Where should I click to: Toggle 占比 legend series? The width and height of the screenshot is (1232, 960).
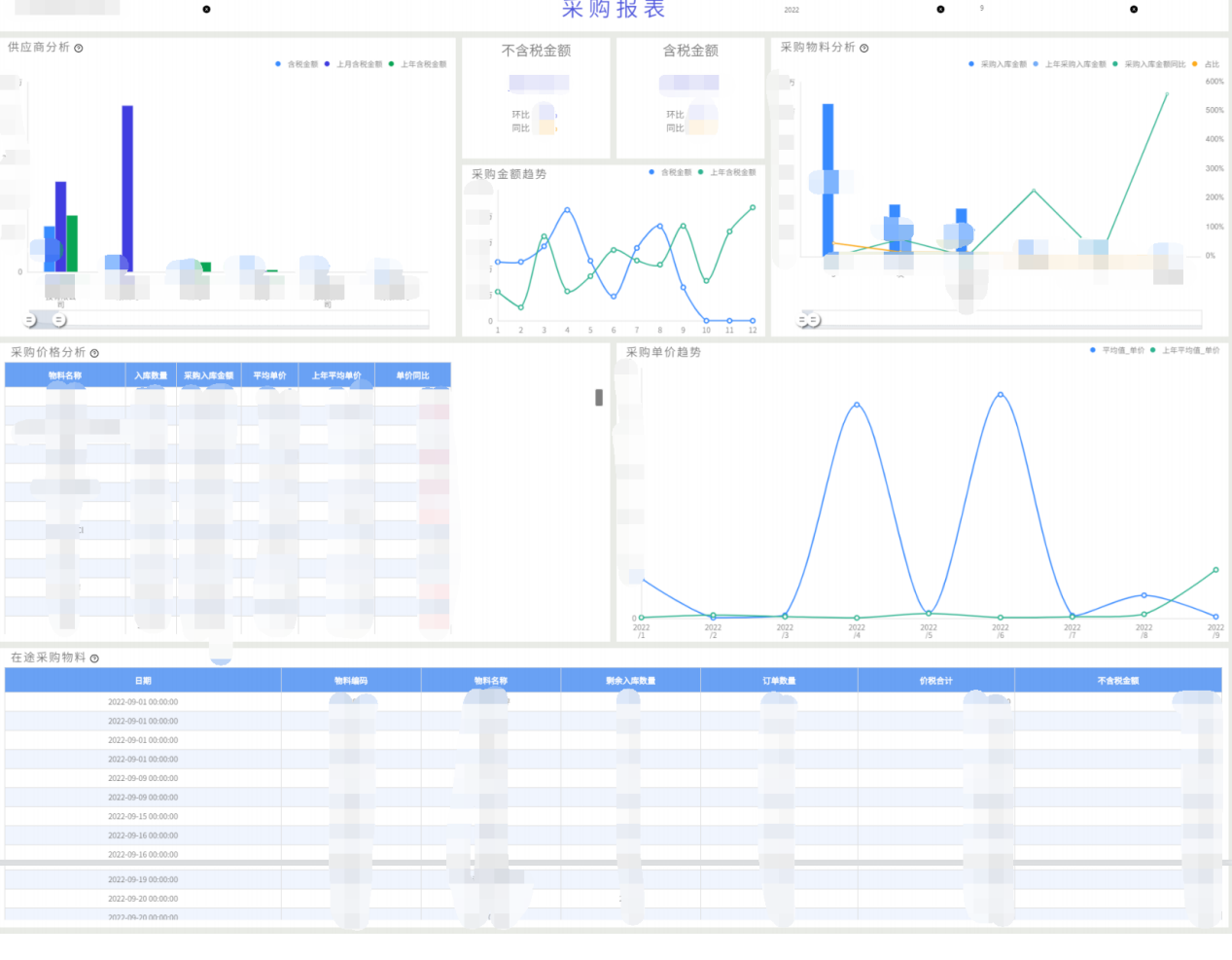coord(1206,64)
